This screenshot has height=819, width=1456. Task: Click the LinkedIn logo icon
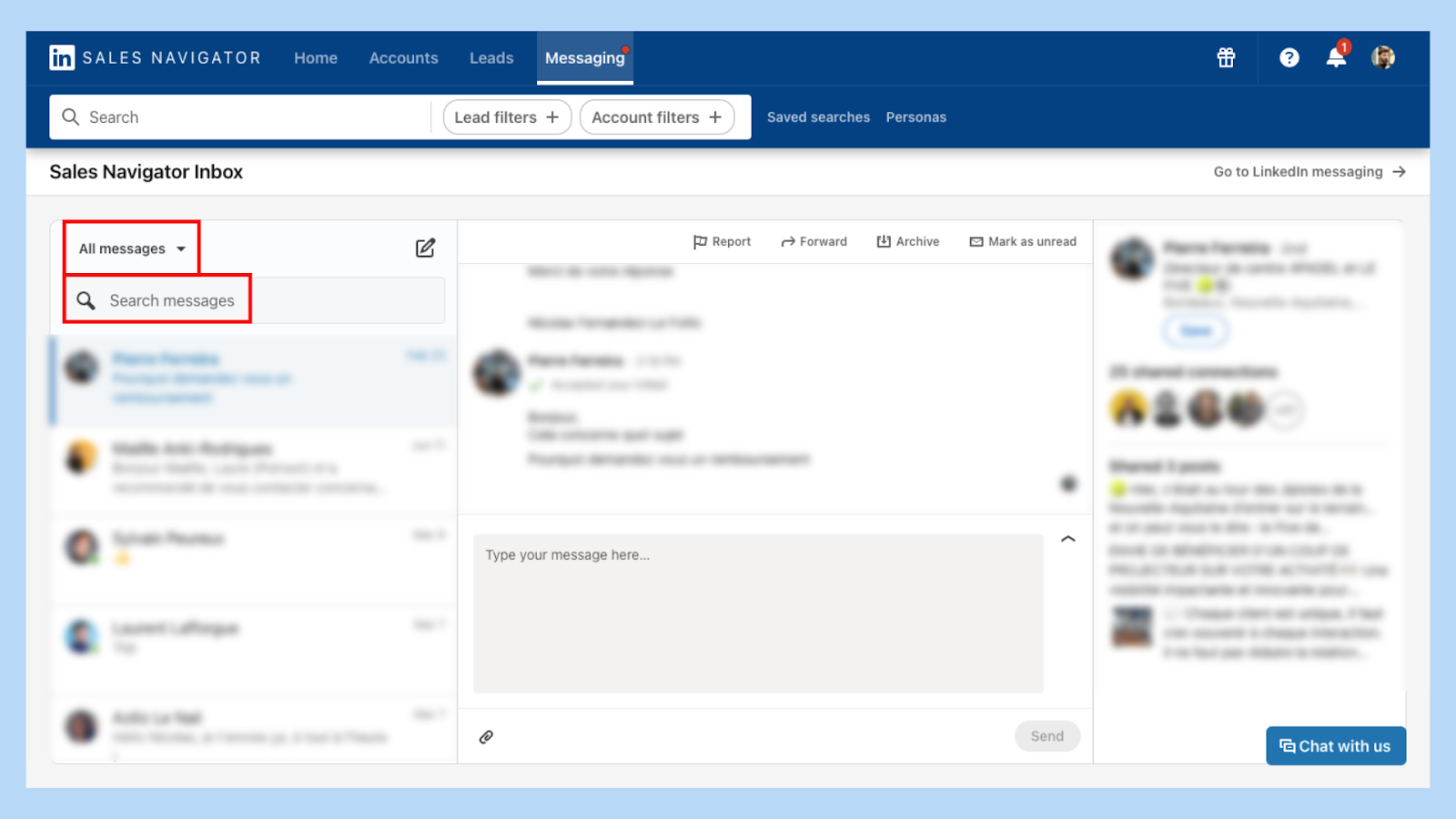tap(62, 57)
